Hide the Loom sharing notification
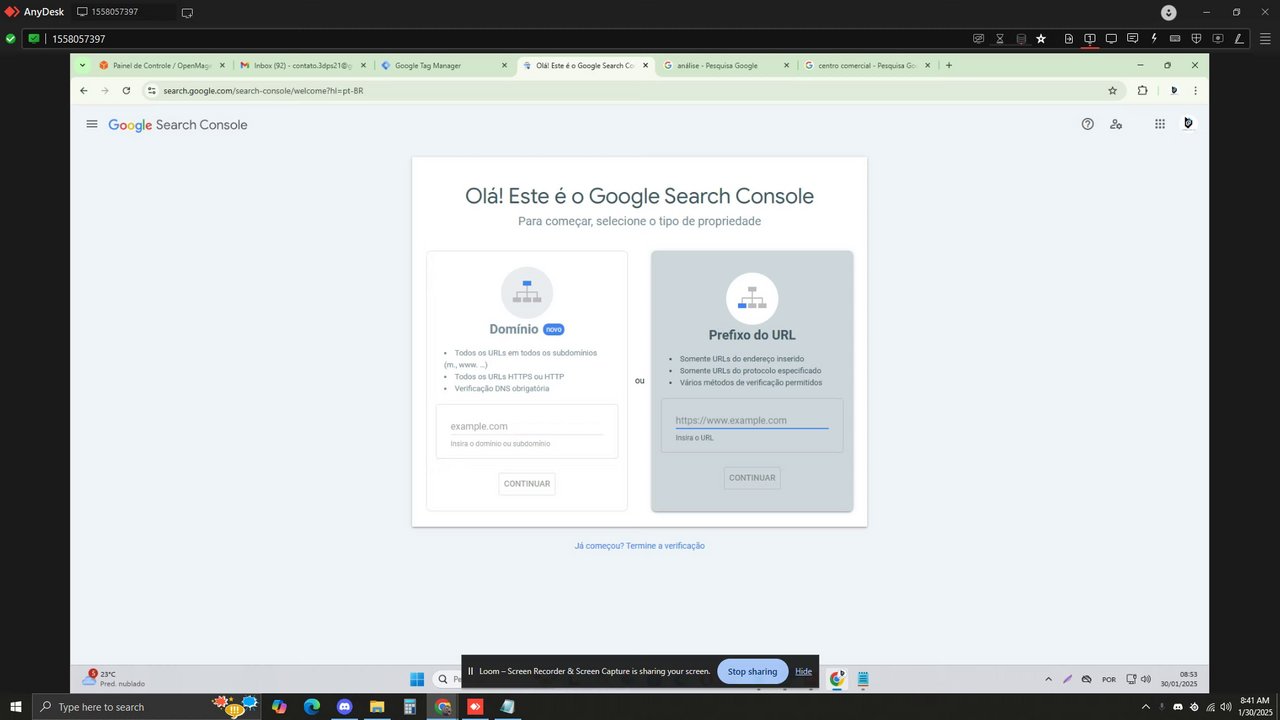The width and height of the screenshot is (1280, 720). [x=803, y=671]
